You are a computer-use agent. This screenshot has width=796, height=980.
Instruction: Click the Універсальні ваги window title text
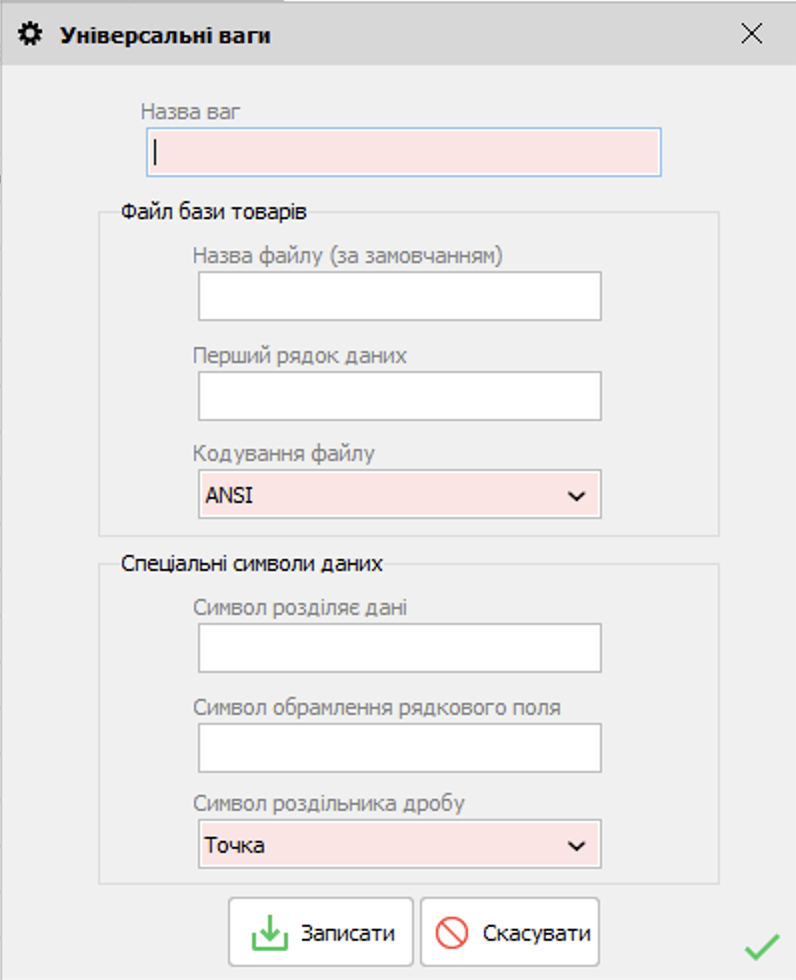point(165,35)
